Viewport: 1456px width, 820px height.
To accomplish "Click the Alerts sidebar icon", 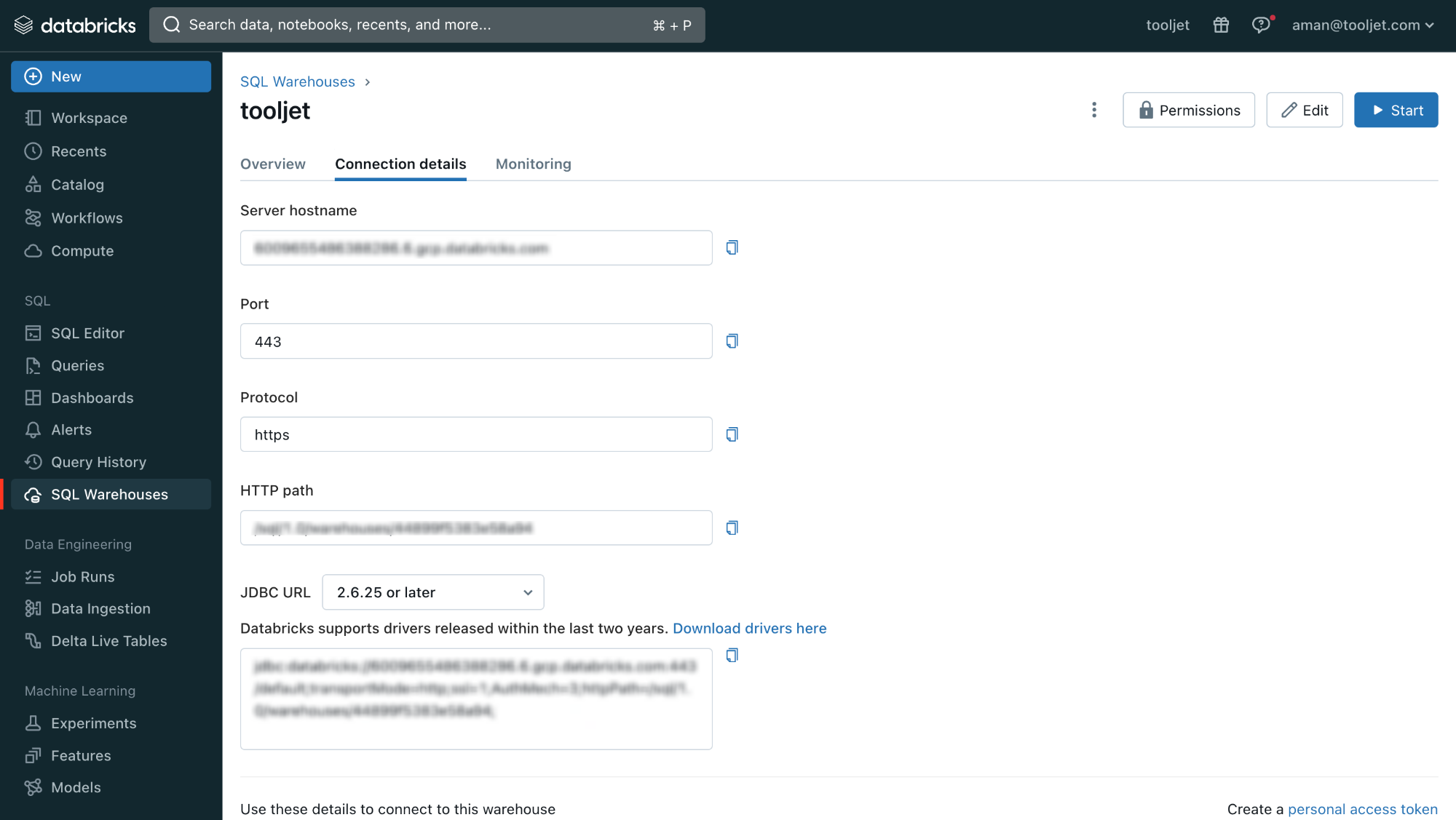I will click(32, 429).
